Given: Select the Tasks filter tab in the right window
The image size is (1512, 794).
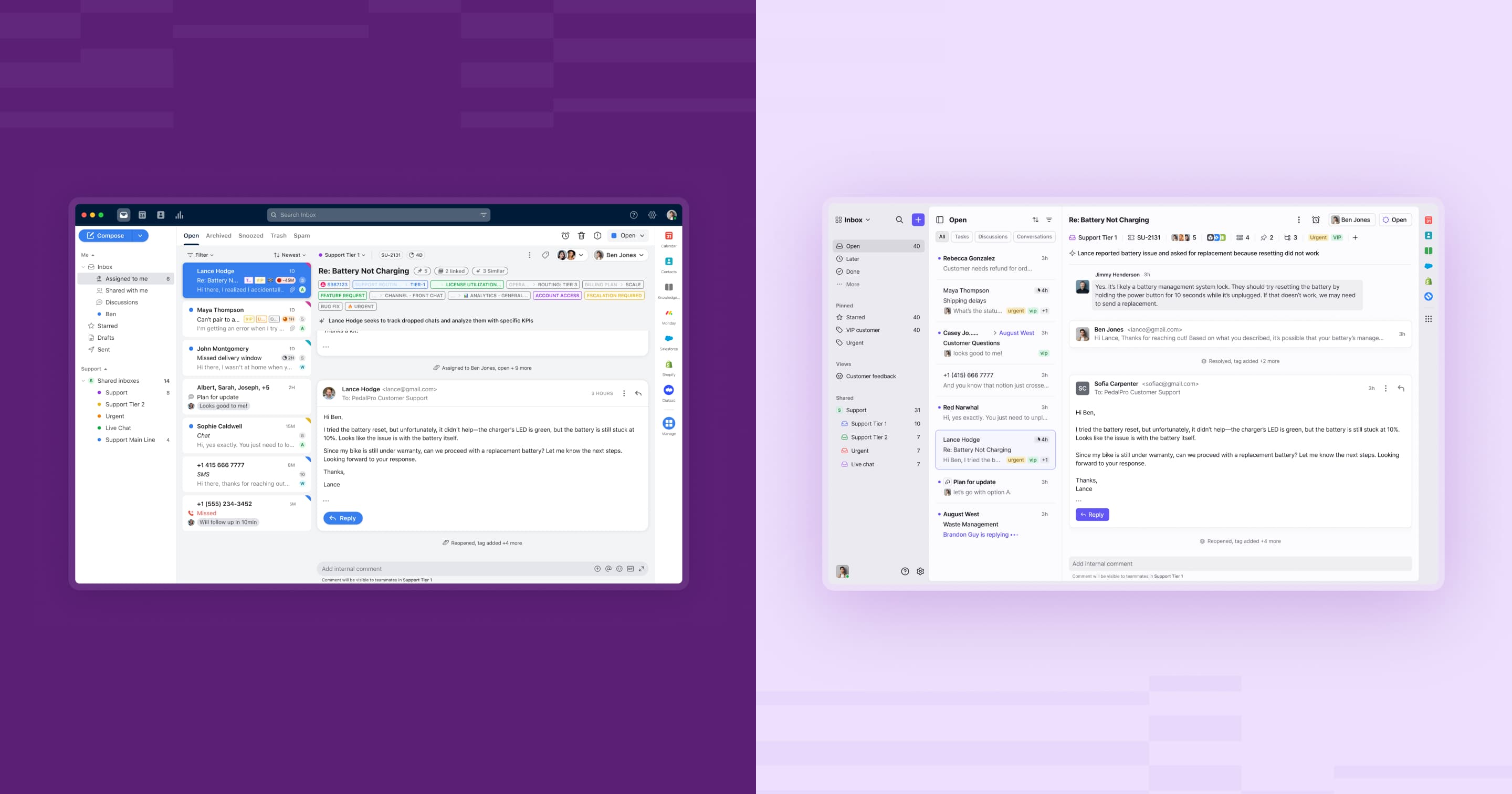Looking at the screenshot, I should (962, 237).
